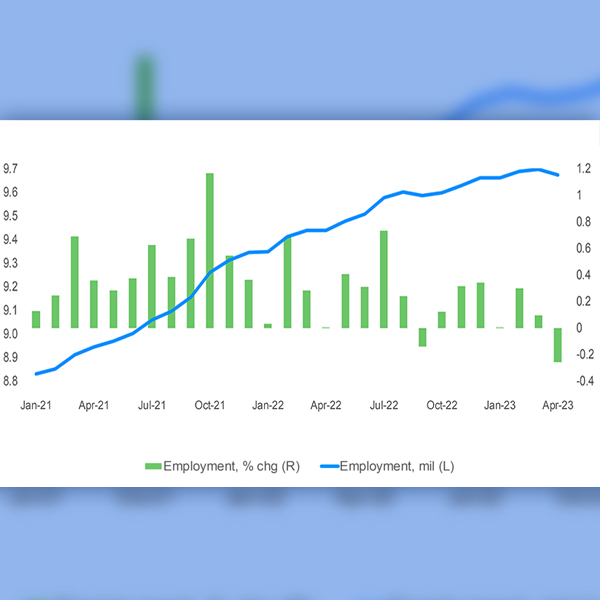The width and height of the screenshot is (600, 600).
Task: Click the -0.4 value on right axis
Action: point(580,381)
